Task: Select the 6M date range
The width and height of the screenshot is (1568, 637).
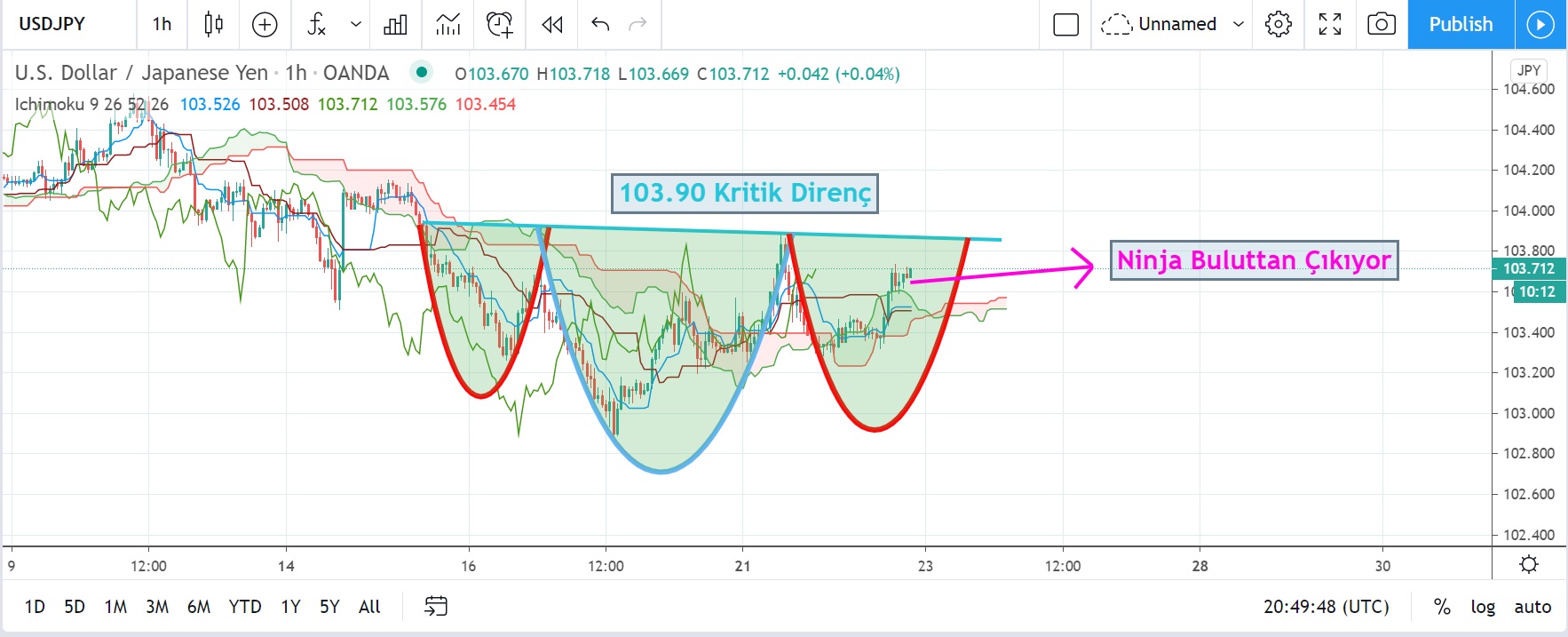Action: (x=199, y=607)
